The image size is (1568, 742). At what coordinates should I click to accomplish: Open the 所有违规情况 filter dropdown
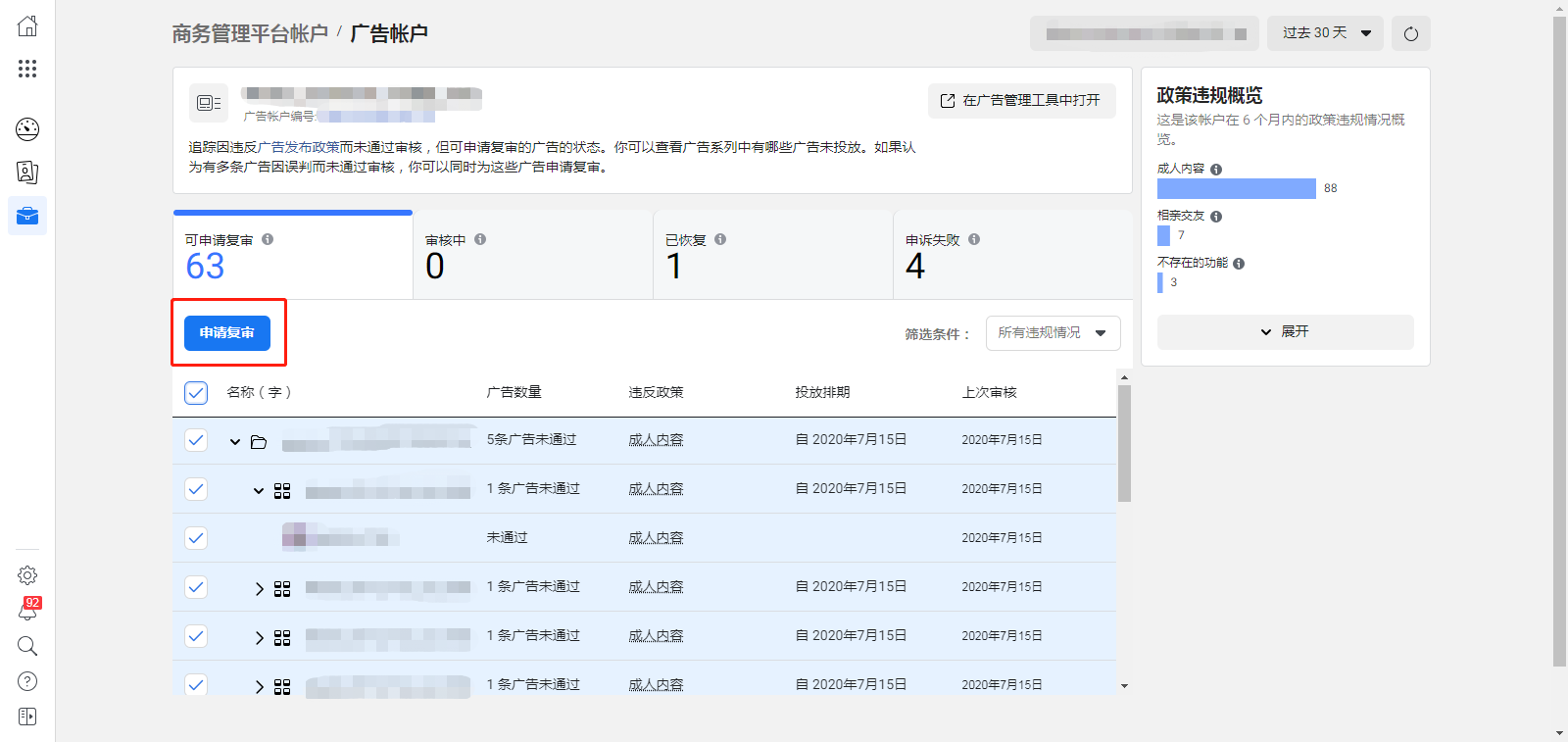click(x=1053, y=333)
